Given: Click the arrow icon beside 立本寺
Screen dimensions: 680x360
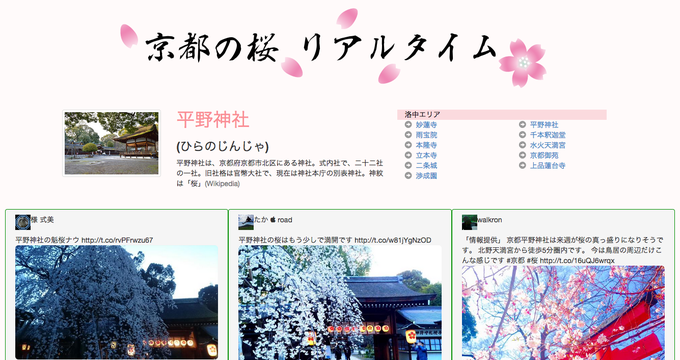Looking at the screenshot, I should coord(408,155).
